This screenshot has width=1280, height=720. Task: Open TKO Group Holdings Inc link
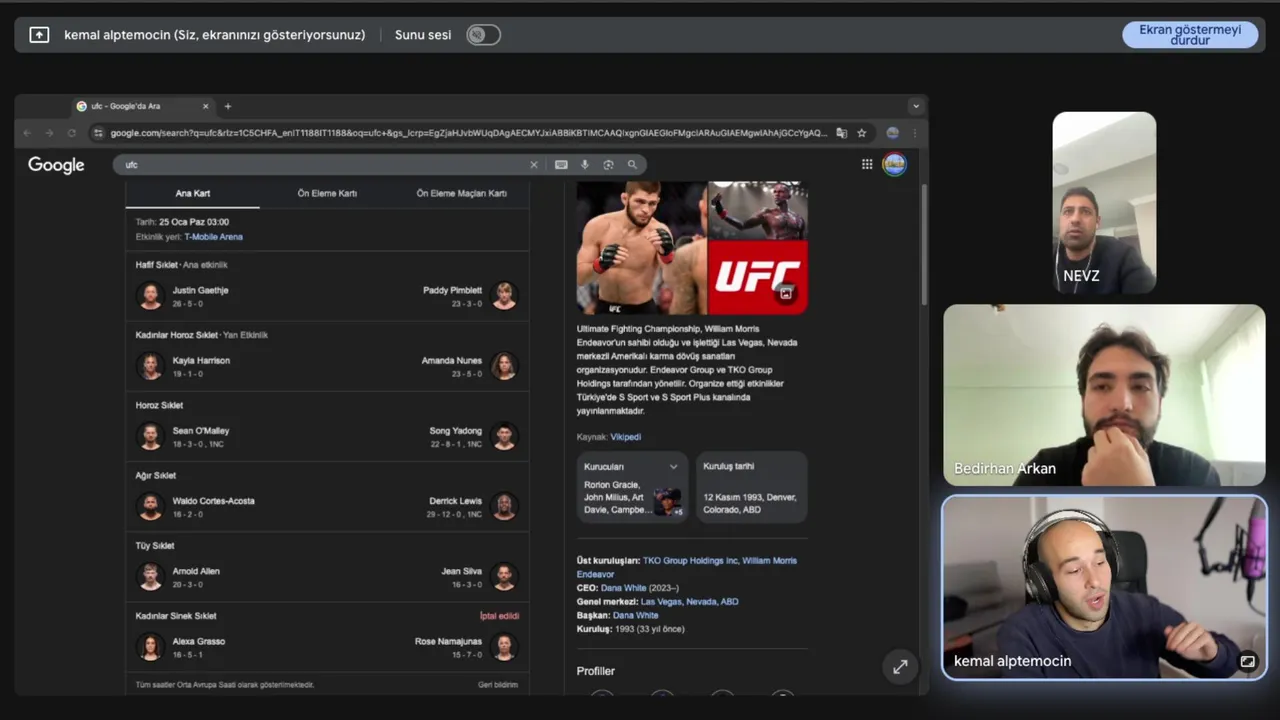[690, 561]
